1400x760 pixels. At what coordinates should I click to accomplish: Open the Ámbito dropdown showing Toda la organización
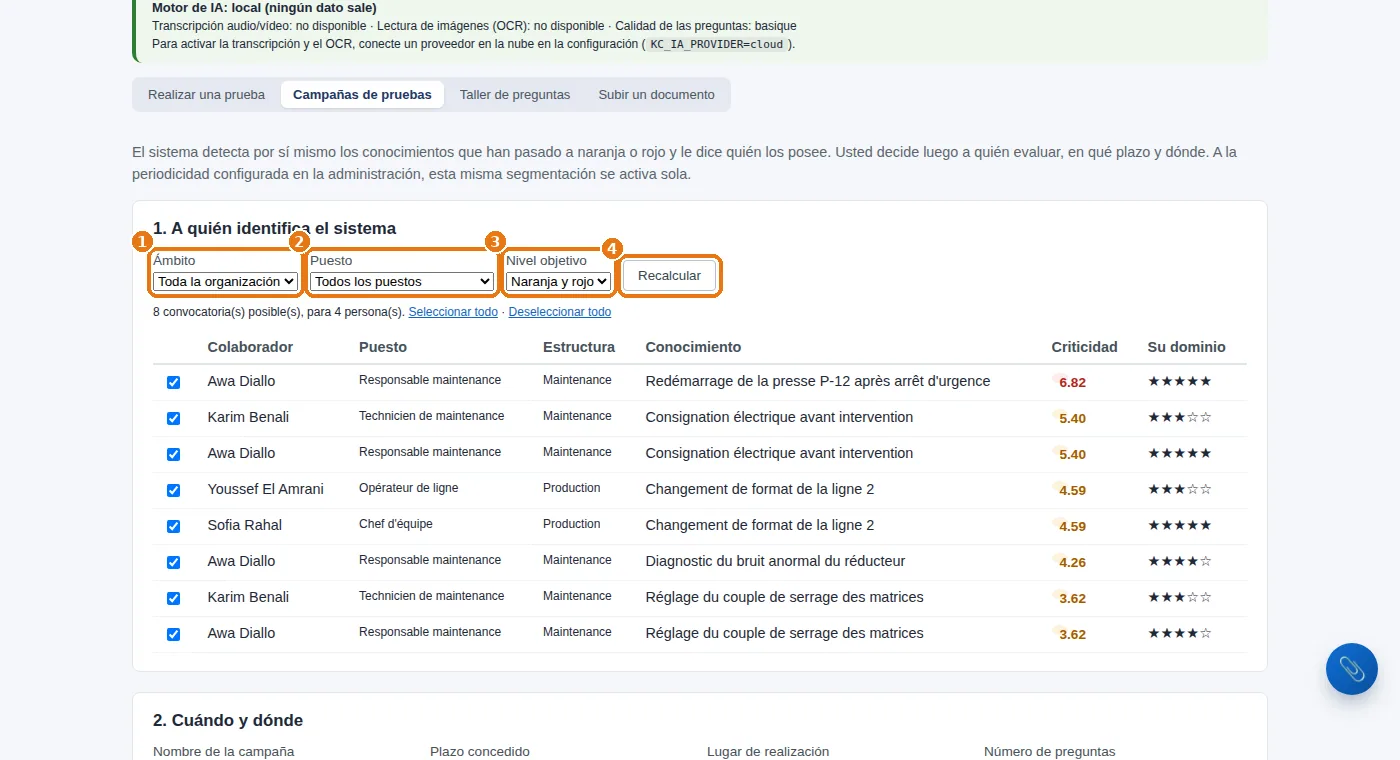[226, 282]
